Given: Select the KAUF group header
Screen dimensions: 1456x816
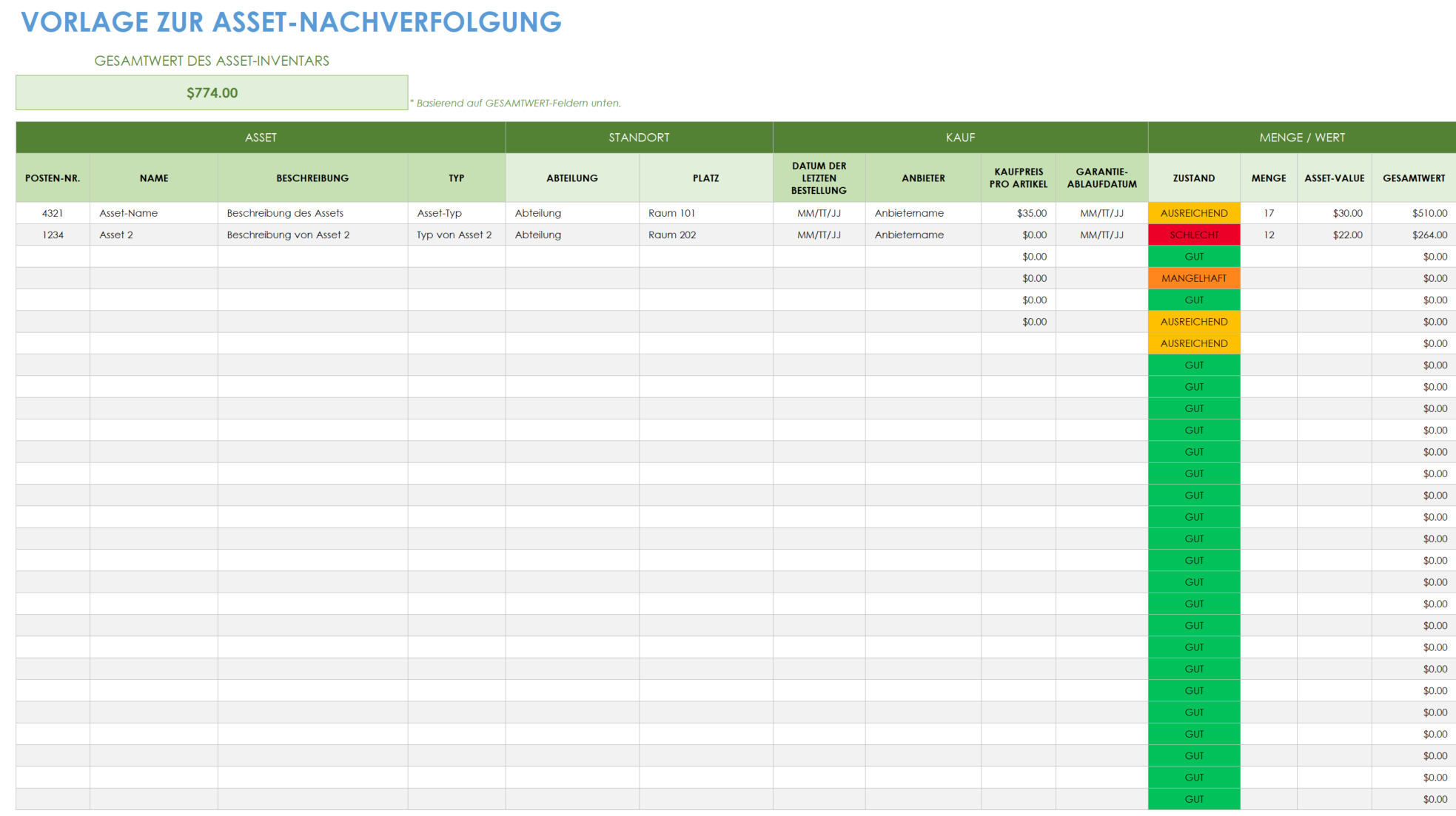Looking at the screenshot, I should [x=960, y=138].
